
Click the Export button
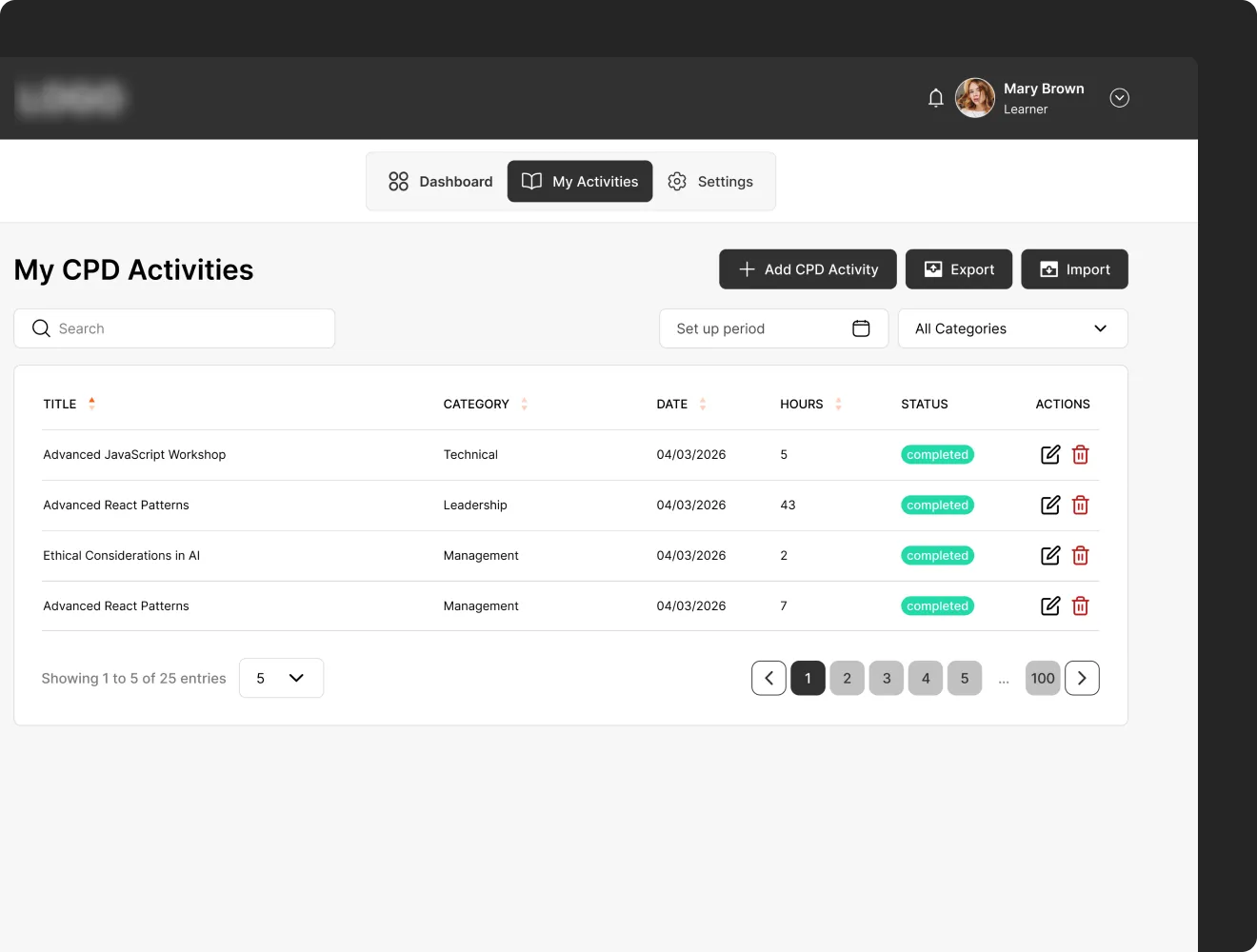(x=959, y=269)
